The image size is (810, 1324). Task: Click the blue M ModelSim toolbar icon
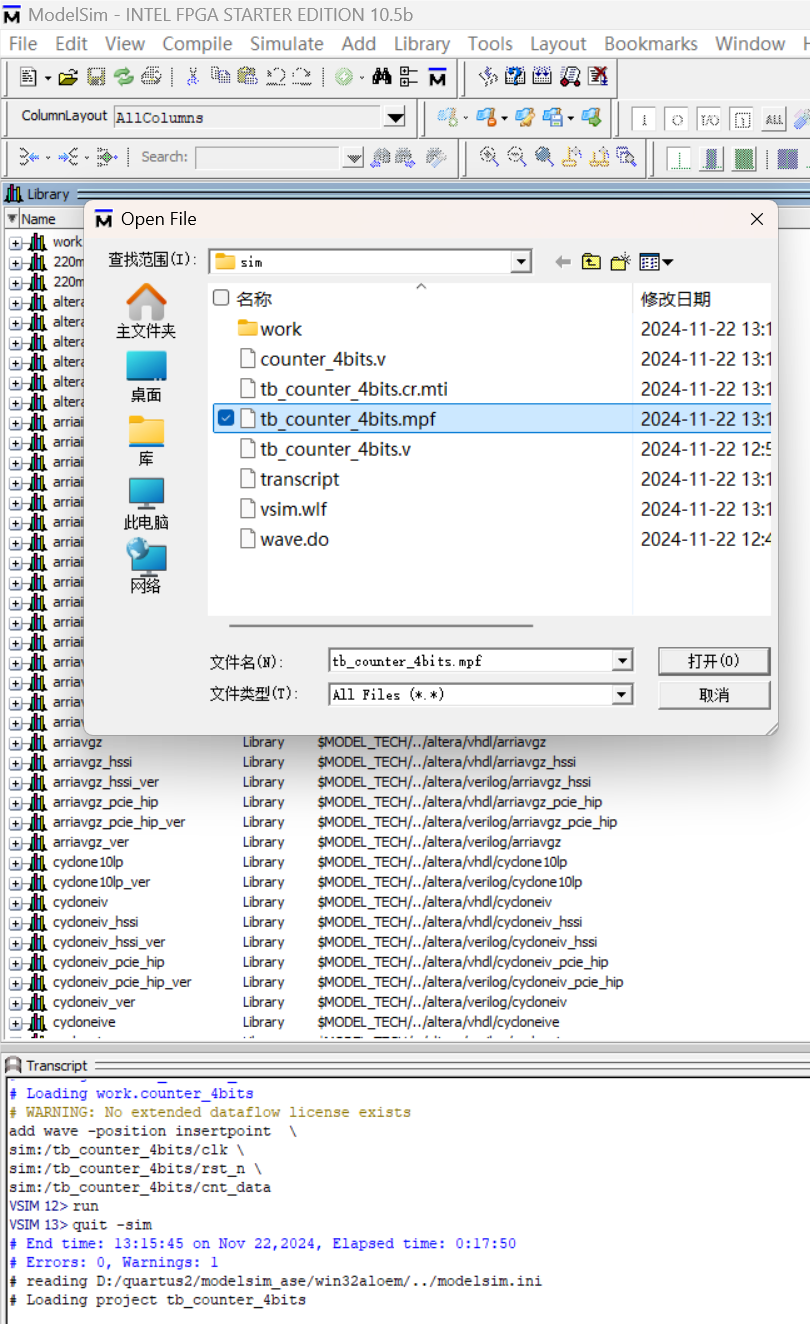tap(437, 77)
